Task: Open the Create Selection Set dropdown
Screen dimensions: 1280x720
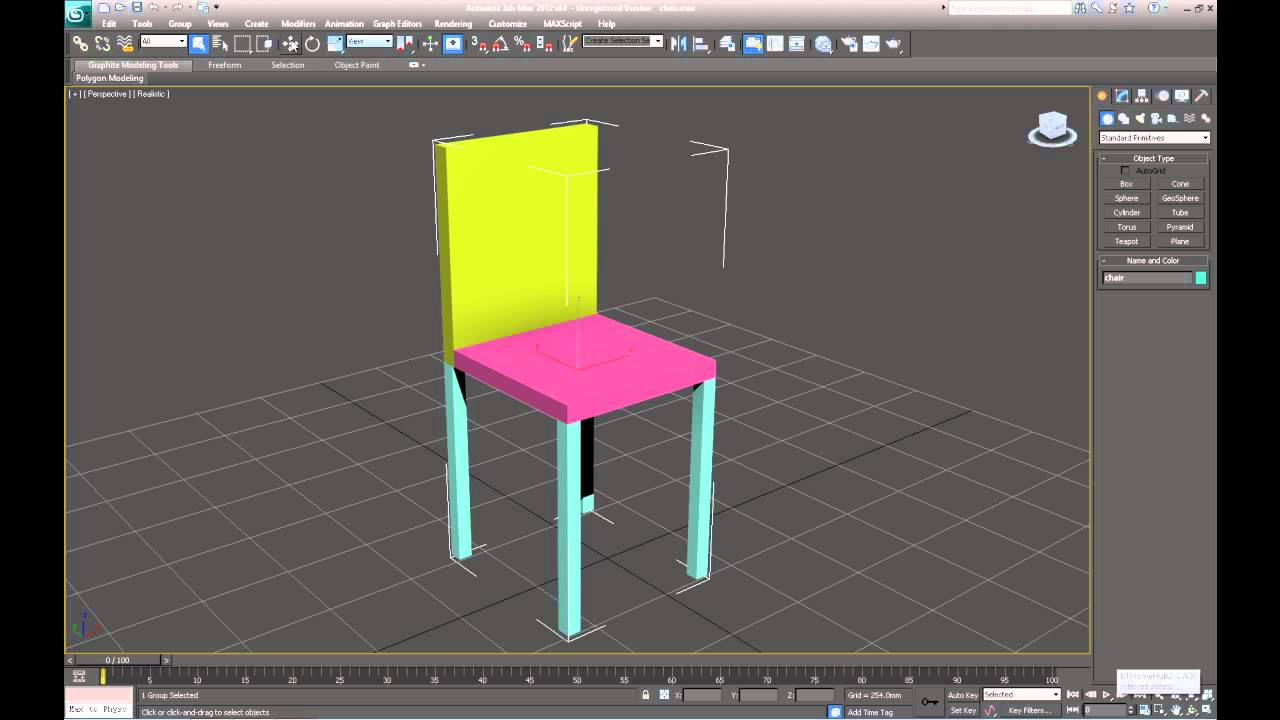Action: pos(623,41)
